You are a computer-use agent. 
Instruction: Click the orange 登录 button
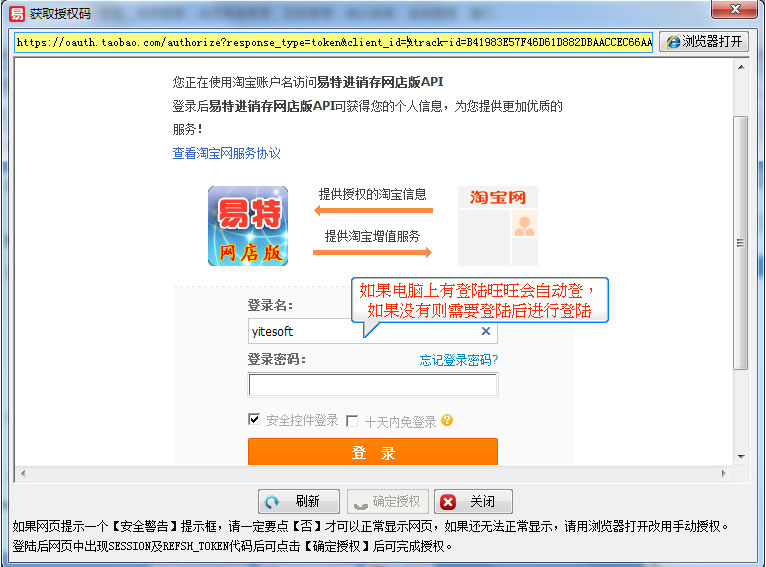coord(372,452)
